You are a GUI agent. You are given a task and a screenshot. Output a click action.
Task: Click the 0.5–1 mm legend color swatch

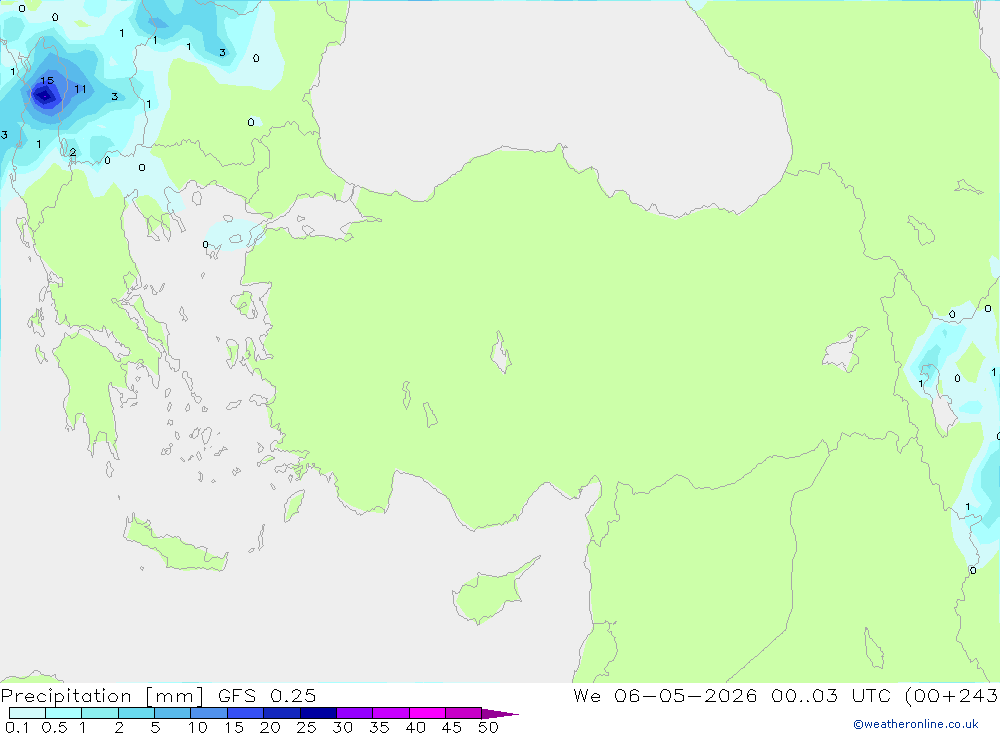click(63, 713)
